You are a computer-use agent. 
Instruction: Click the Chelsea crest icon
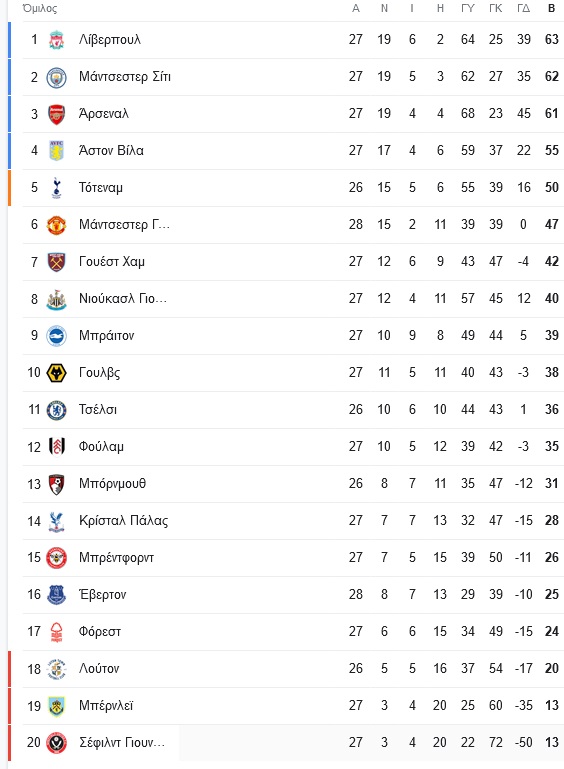pyautogui.click(x=56, y=410)
